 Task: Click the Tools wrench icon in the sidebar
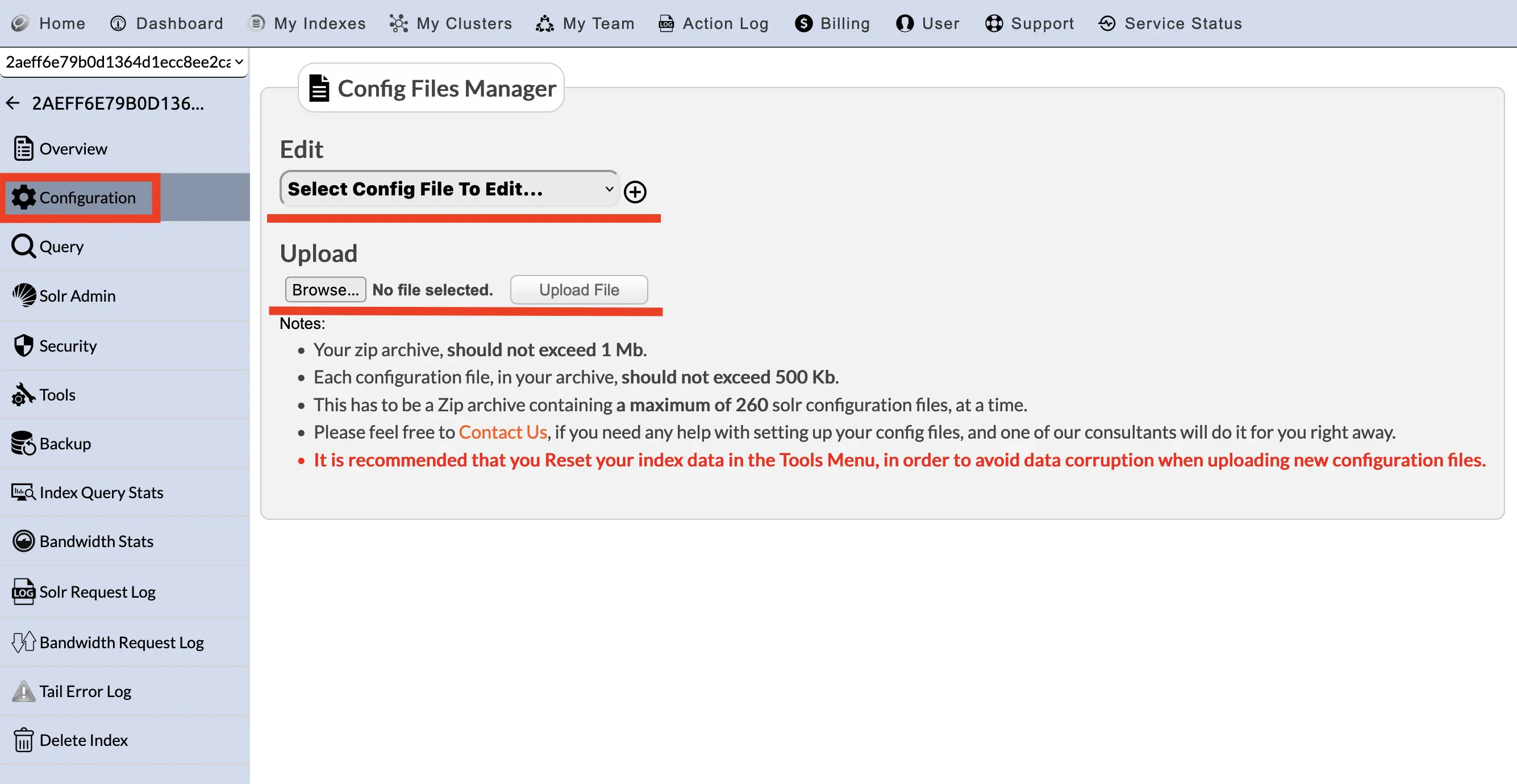click(x=23, y=394)
